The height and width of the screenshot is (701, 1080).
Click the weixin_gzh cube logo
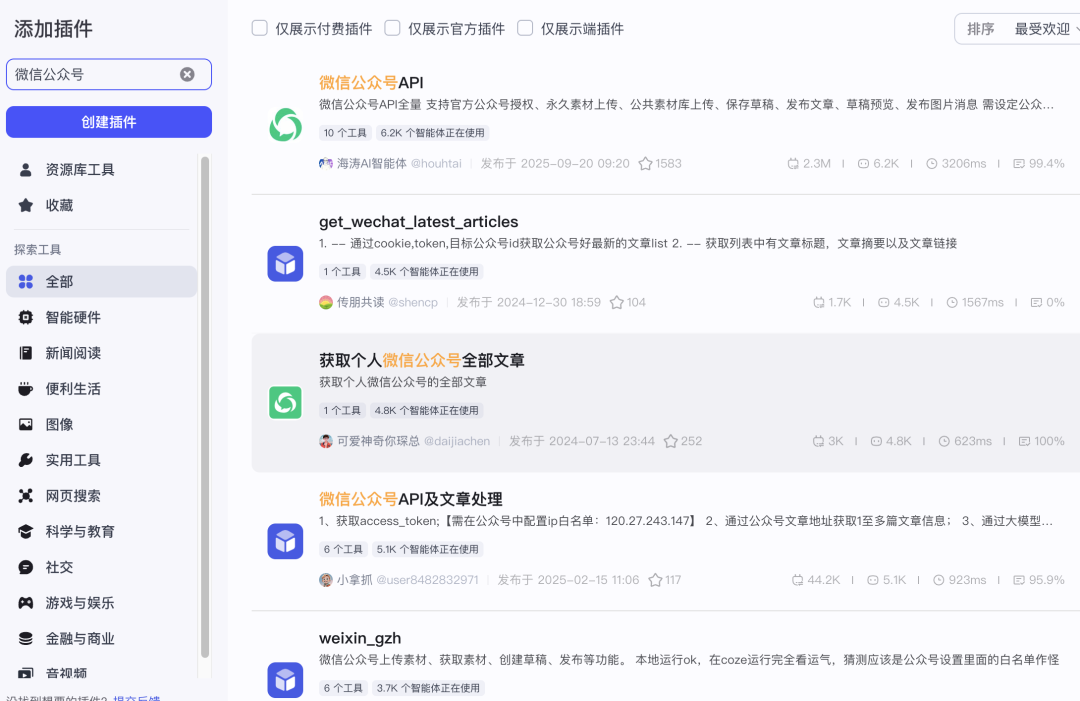pyautogui.click(x=285, y=680)
